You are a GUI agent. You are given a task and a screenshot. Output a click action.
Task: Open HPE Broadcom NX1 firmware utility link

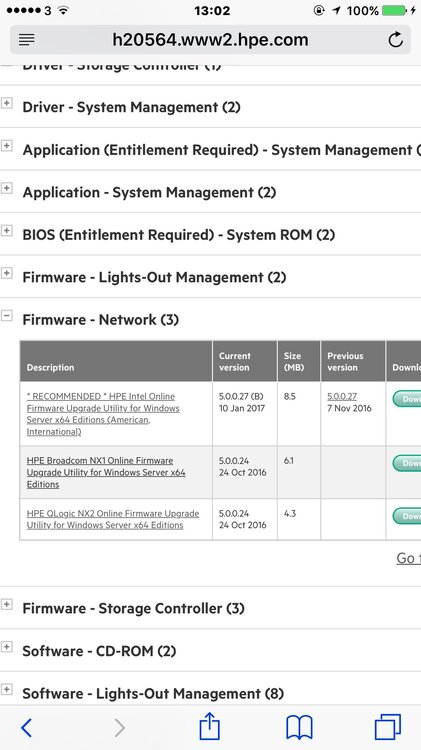click(x=106, y=472)
